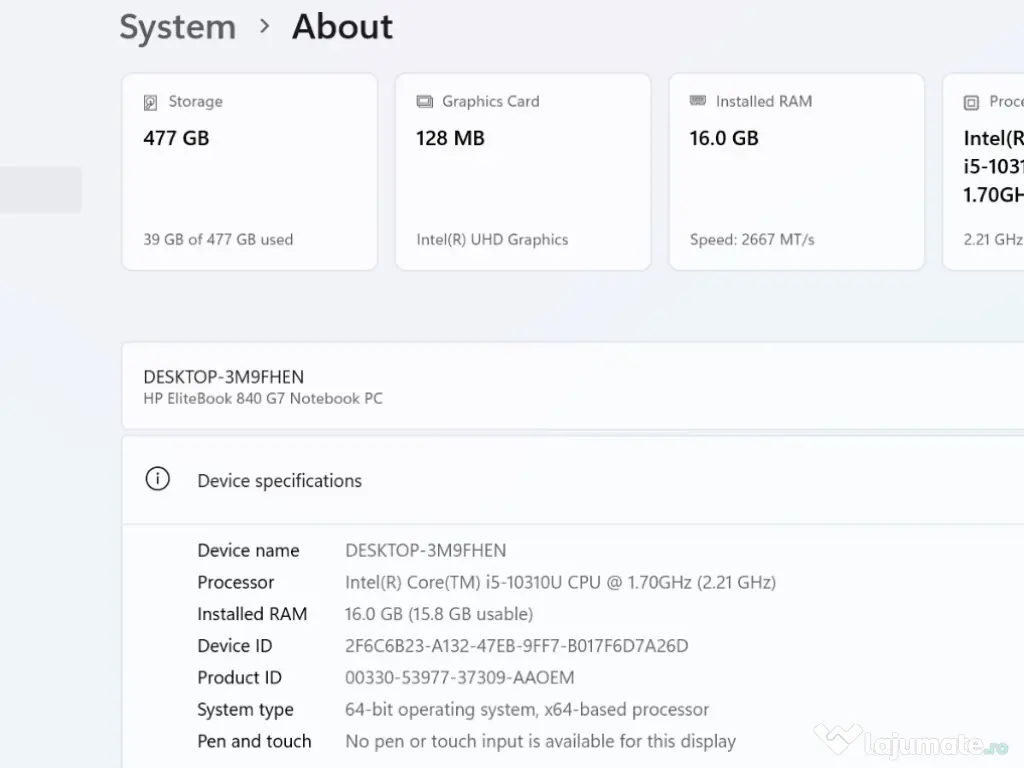Click the Graphics Card icon
Screen dimensions: 1024x768
click(424, 102)
